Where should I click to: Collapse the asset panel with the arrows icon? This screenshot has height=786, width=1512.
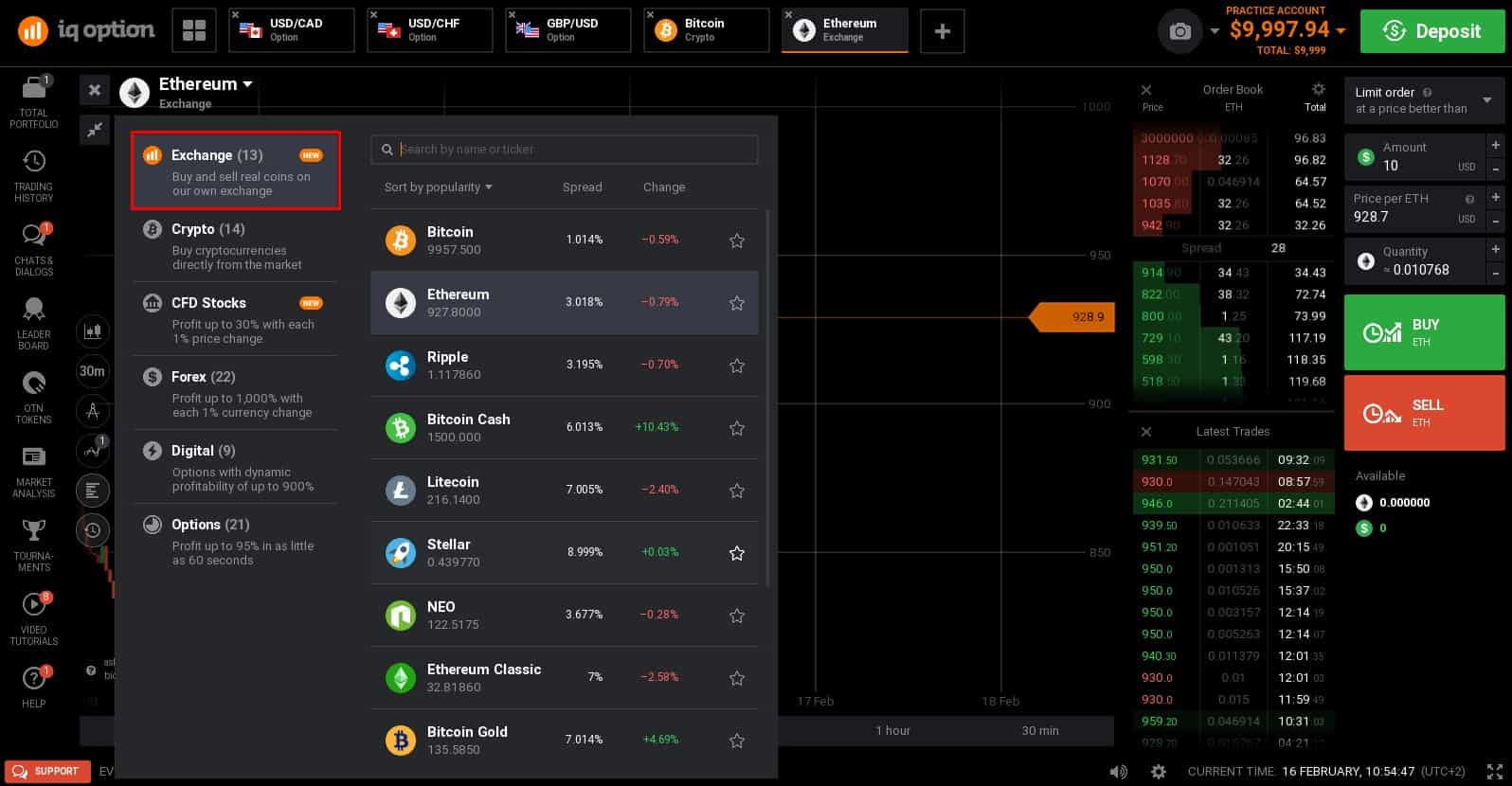pos(95,130)
